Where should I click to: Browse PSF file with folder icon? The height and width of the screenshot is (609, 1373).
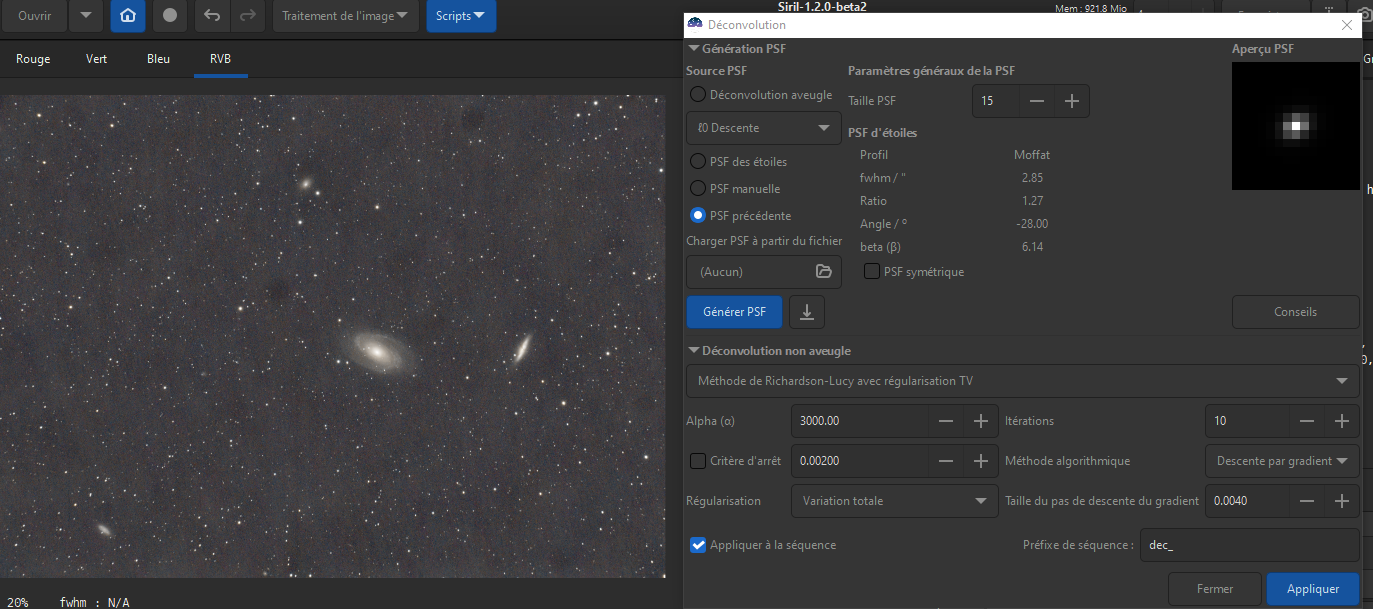(824, 271)
